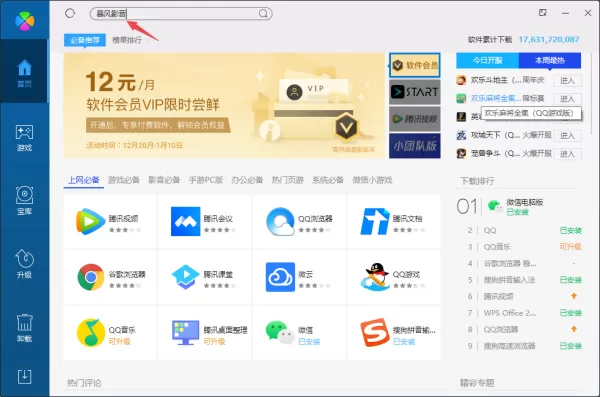
Task: Open the QQ游戏 penguin icon
Action: click(375, 277)
